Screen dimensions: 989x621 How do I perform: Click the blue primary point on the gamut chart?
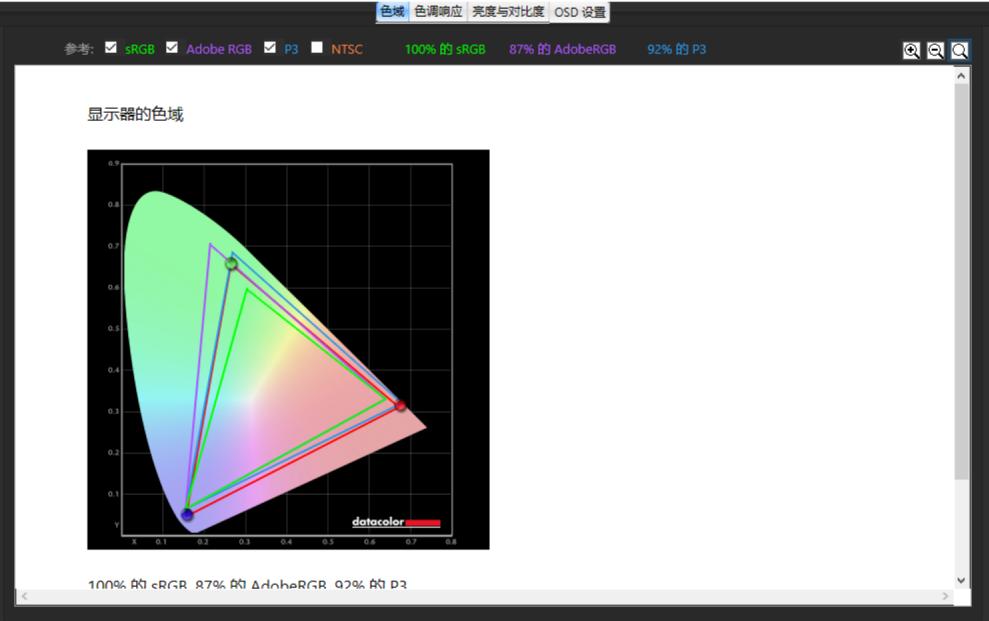point(188,514)
